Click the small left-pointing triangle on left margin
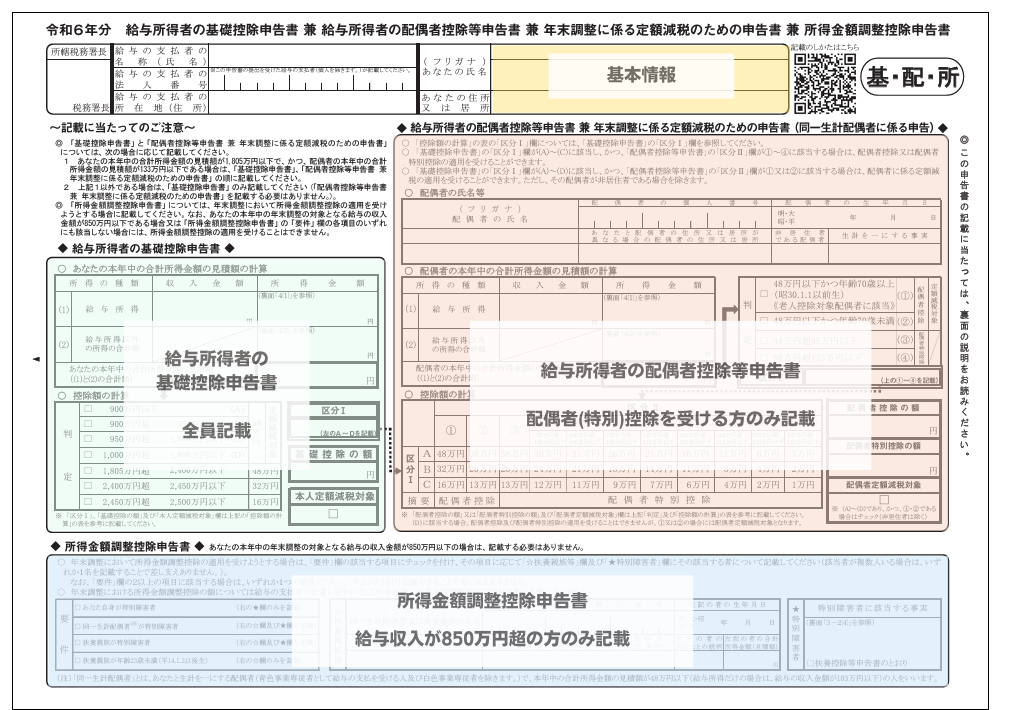The image size is (1009, 710). pyautogui.click(x=37, y=358)
